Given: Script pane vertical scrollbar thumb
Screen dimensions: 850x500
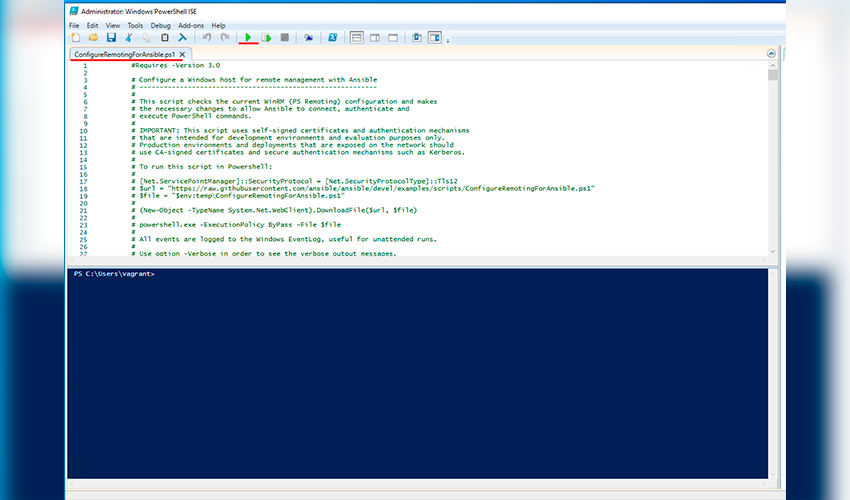Looking at the screenshot, I should click(772, 75).
